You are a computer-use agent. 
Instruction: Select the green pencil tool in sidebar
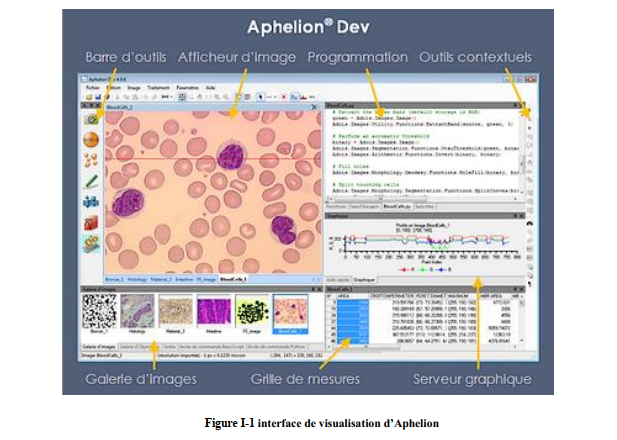click(x=91, y=181)
